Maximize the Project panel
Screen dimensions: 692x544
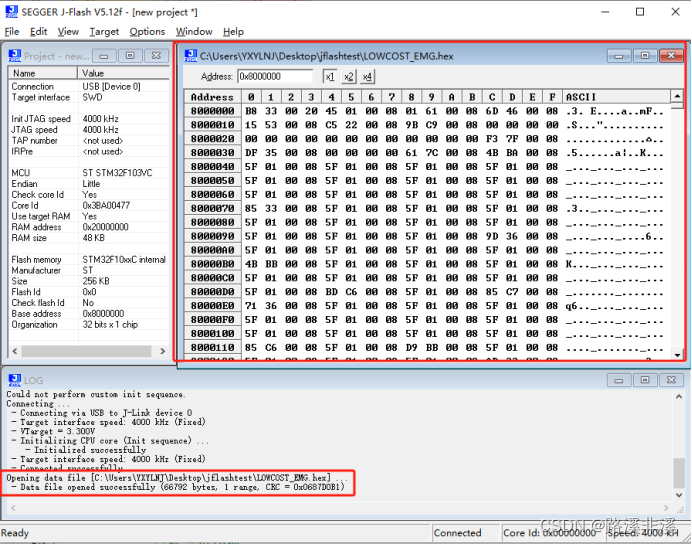coord(130,56)
